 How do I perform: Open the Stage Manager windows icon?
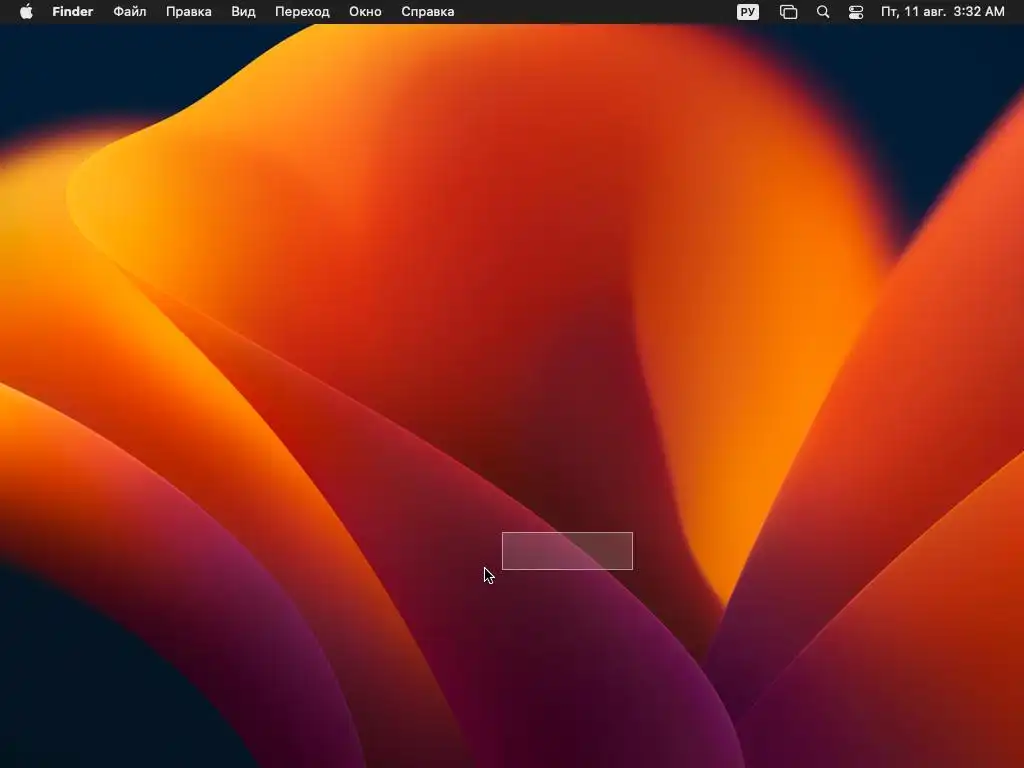click(x=788, y=12)
